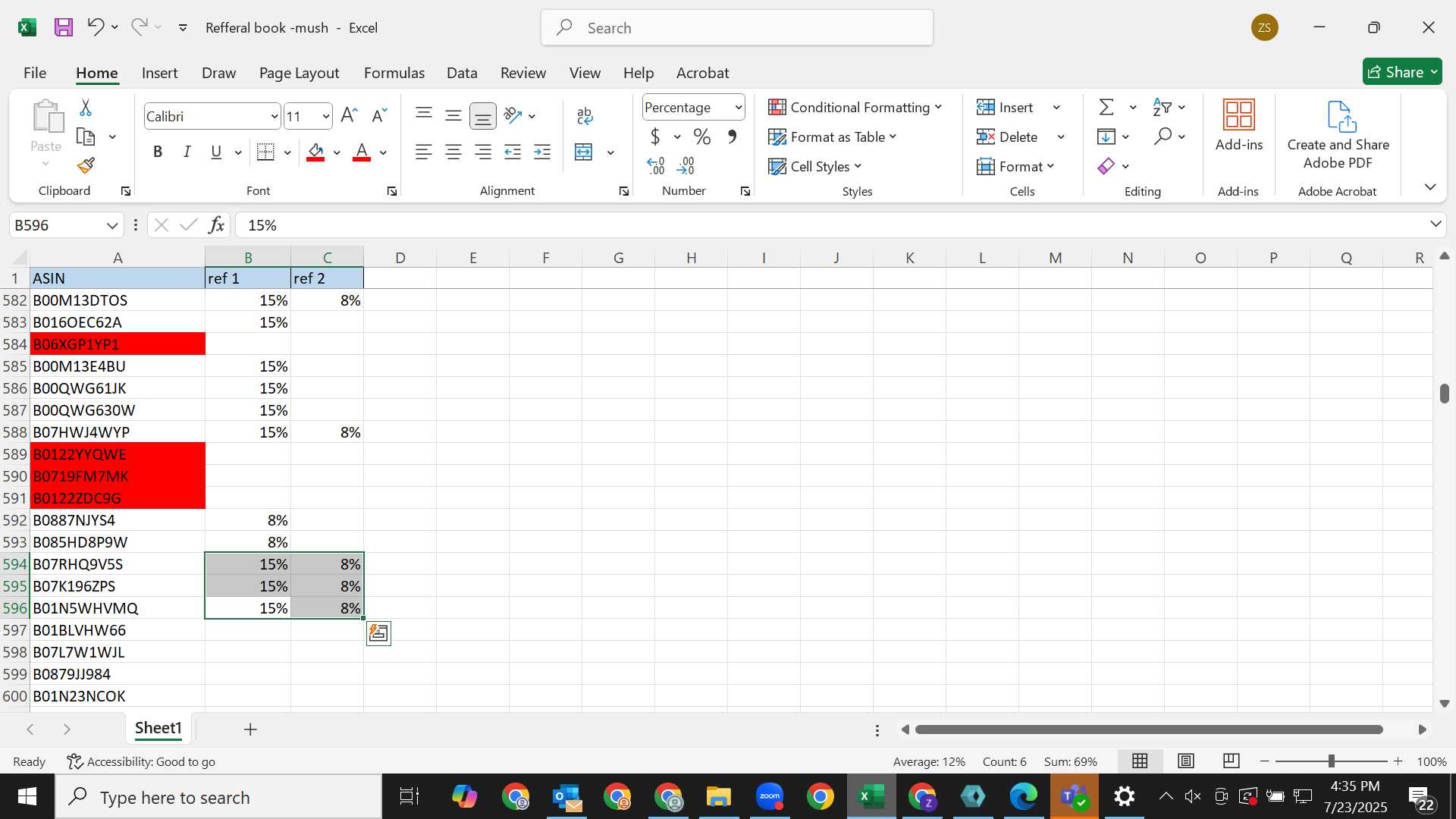The height and width of the screenshot is (819, 1456).
Task: Click Decrease Decimal icon
Action: click(x=686, y=166)
